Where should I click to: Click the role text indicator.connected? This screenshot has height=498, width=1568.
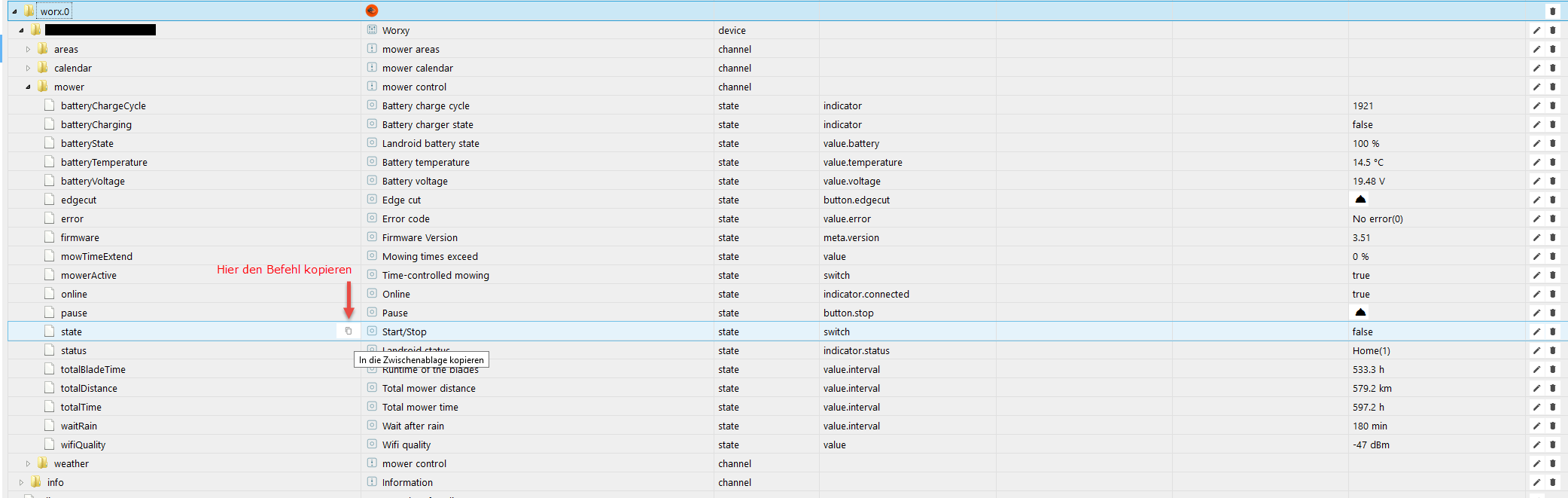tap(866, 294)
